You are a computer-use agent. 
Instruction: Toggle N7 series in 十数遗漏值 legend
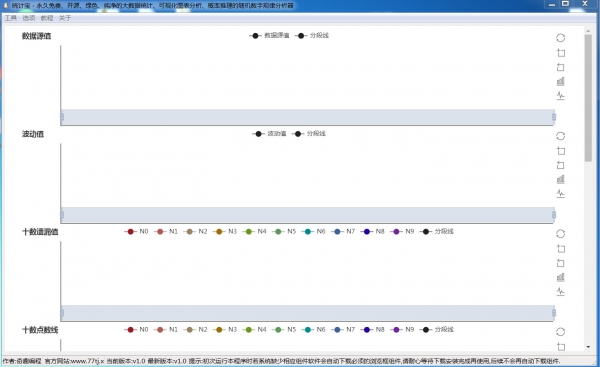click(343, 232)
